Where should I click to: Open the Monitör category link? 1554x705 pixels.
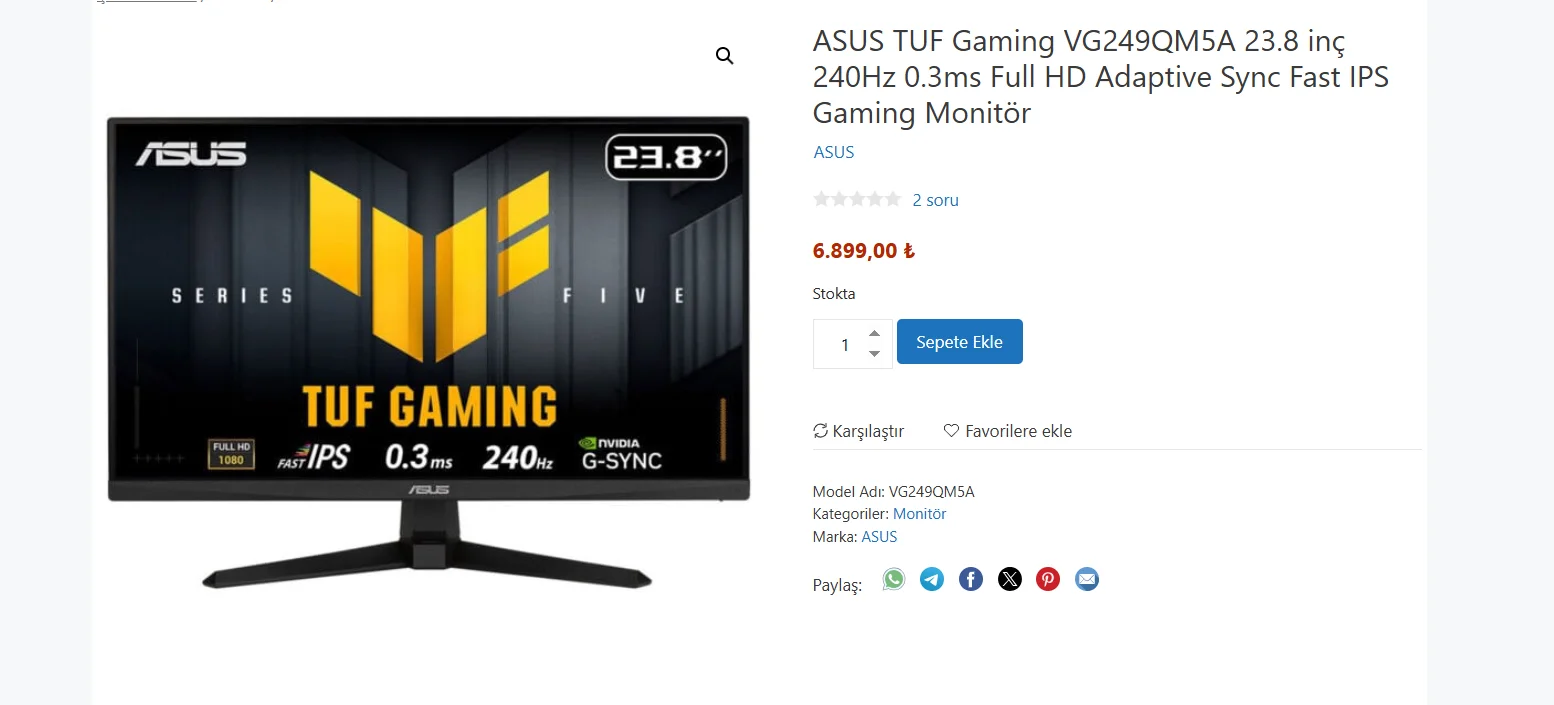coord(919,514)
